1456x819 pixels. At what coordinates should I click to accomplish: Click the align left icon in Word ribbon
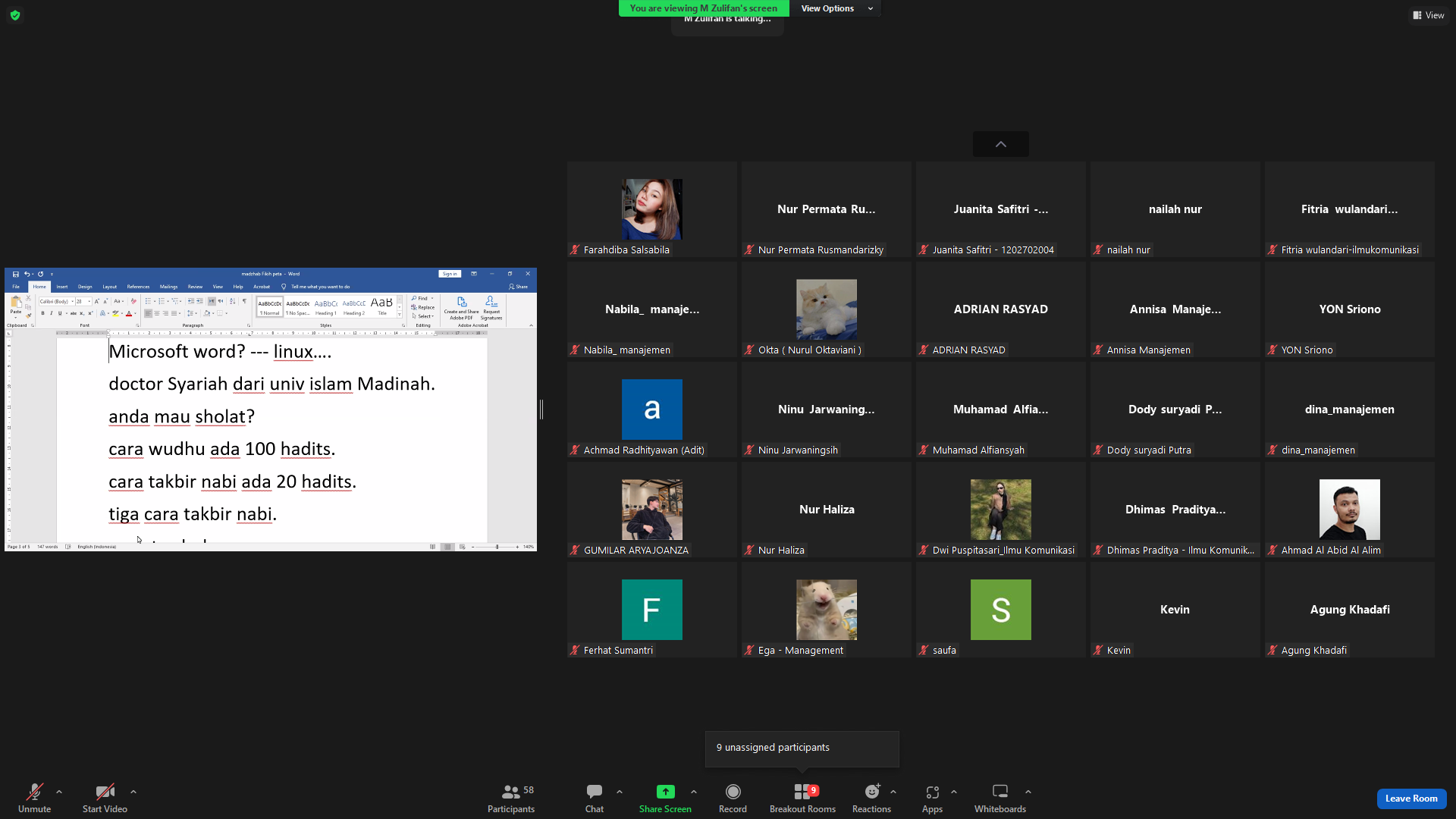click(x=149, y=313)
